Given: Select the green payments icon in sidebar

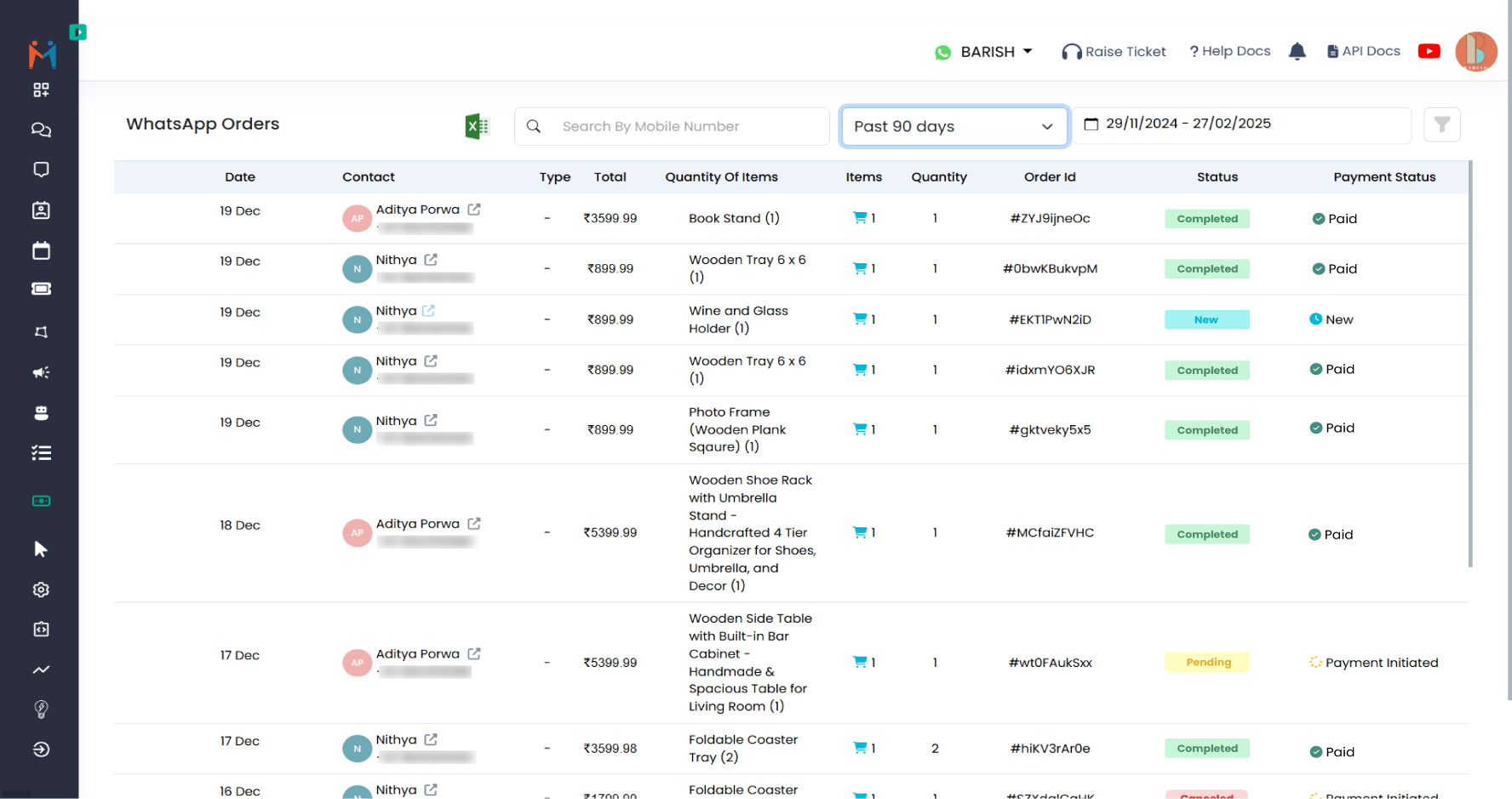Looking at the screenshot, I should point(41,501).
